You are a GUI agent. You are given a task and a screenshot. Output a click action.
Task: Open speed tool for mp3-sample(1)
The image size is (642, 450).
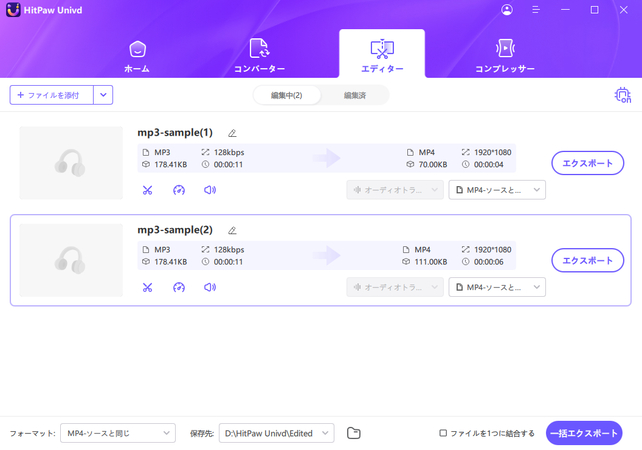pyautogui.click(x=179, y=190)
